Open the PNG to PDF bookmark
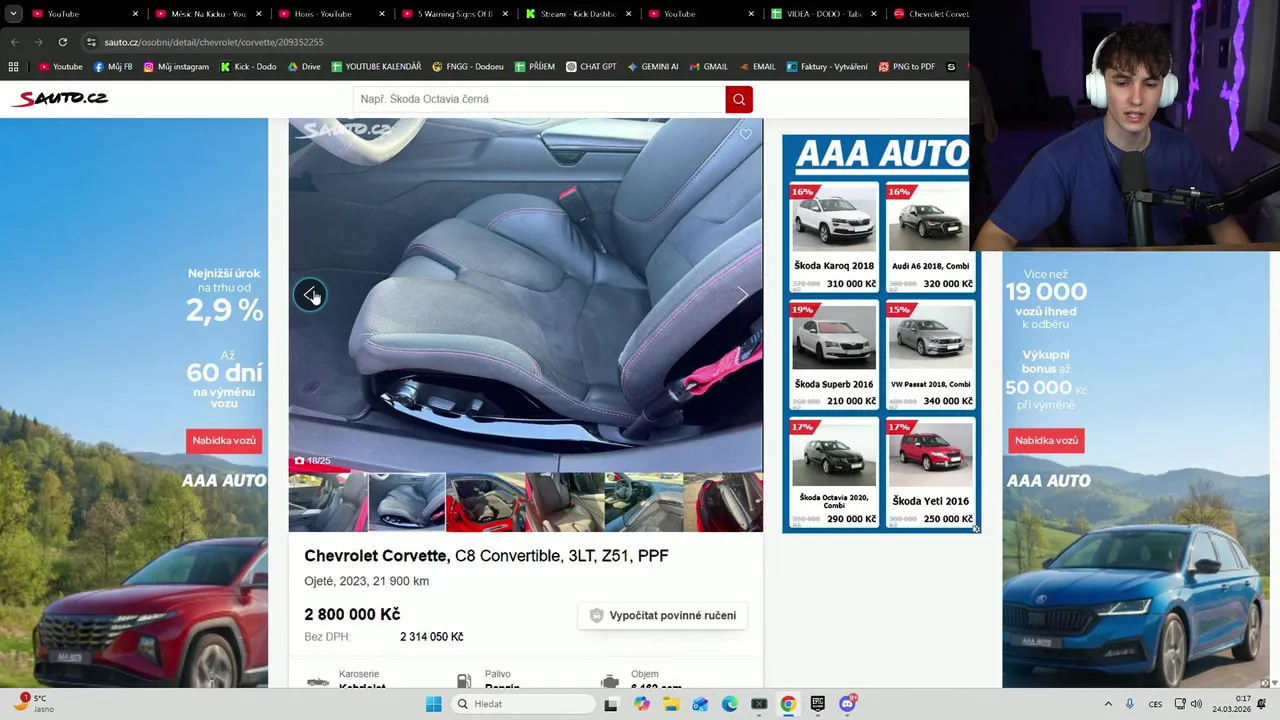Image resolution: width=1280 pixels, height=720 pixels. tap(906, 67)
